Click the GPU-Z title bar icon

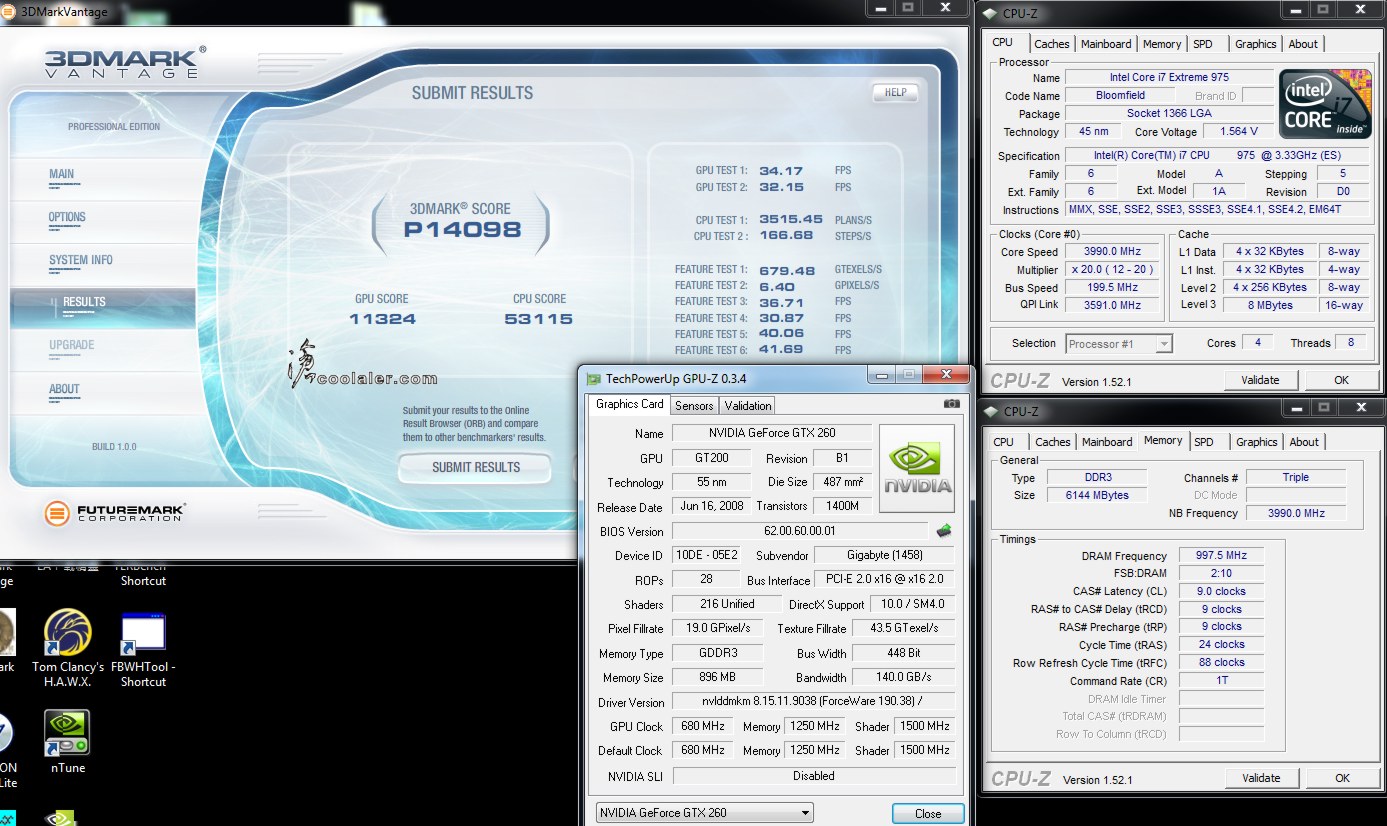[593, 379]
